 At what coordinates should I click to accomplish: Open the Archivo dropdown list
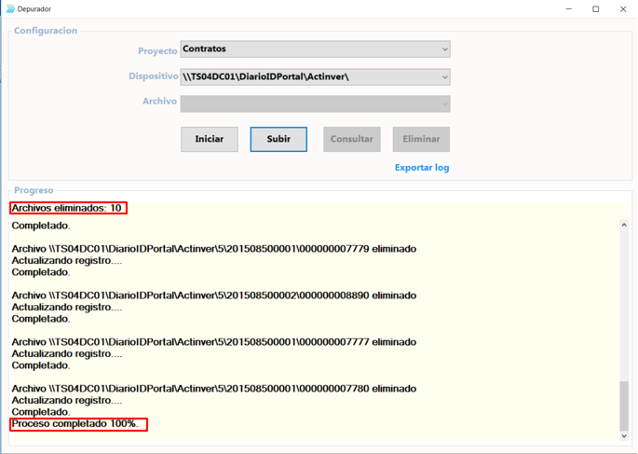[315, 103]
